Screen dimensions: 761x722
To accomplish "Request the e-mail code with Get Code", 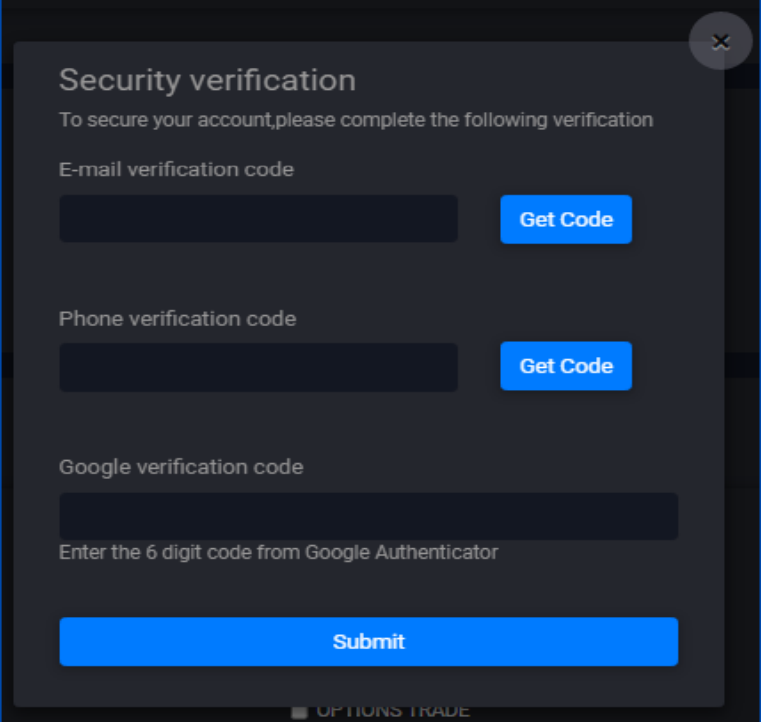I will click(566, 219).
